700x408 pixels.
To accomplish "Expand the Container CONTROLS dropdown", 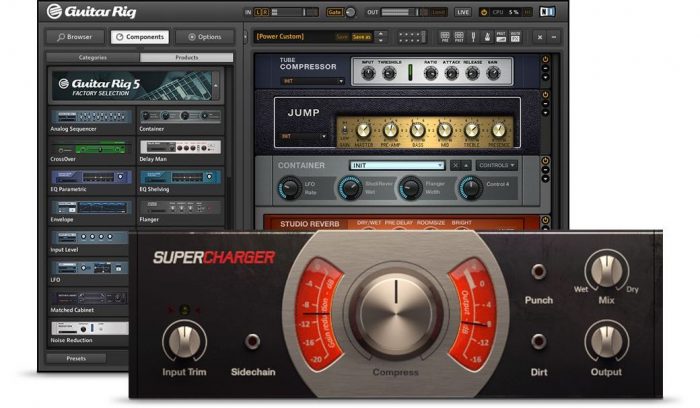I will tap(497, 165).
